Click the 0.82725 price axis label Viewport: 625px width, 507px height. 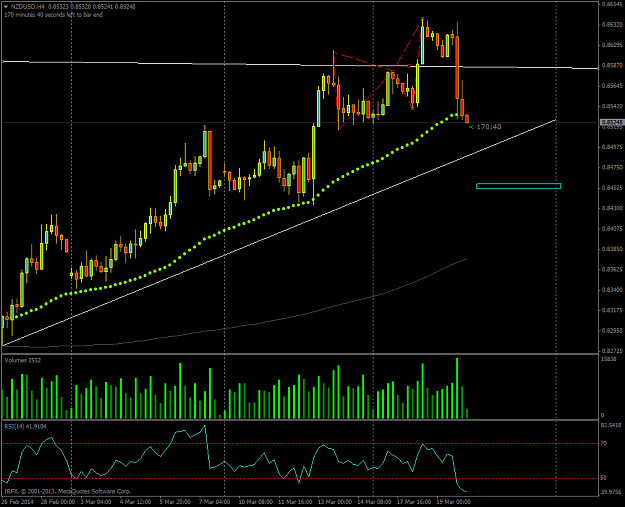[x=612, y=351]
